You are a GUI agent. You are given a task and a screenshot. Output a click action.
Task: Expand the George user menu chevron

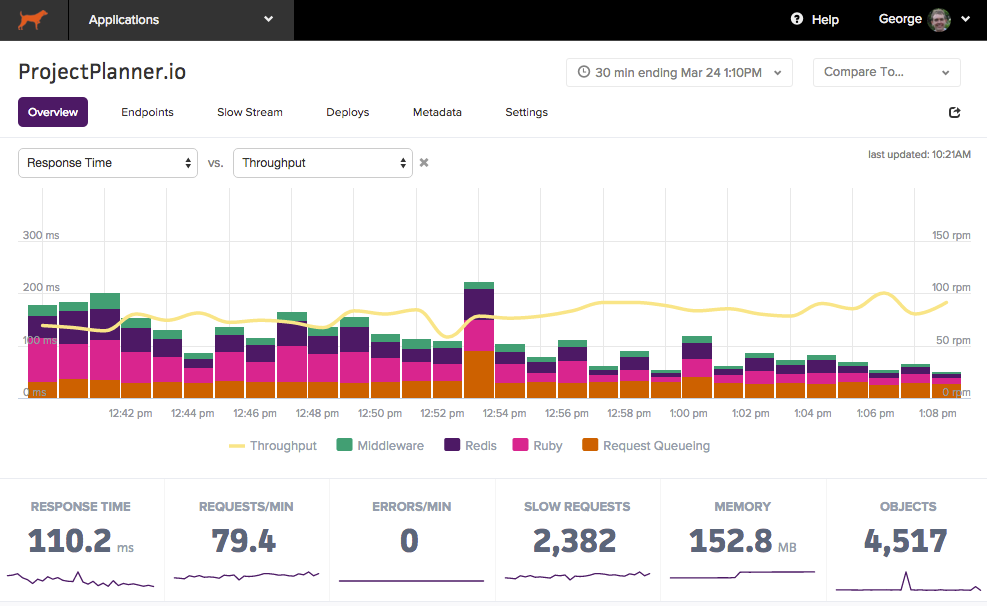[x=966, y=19]
